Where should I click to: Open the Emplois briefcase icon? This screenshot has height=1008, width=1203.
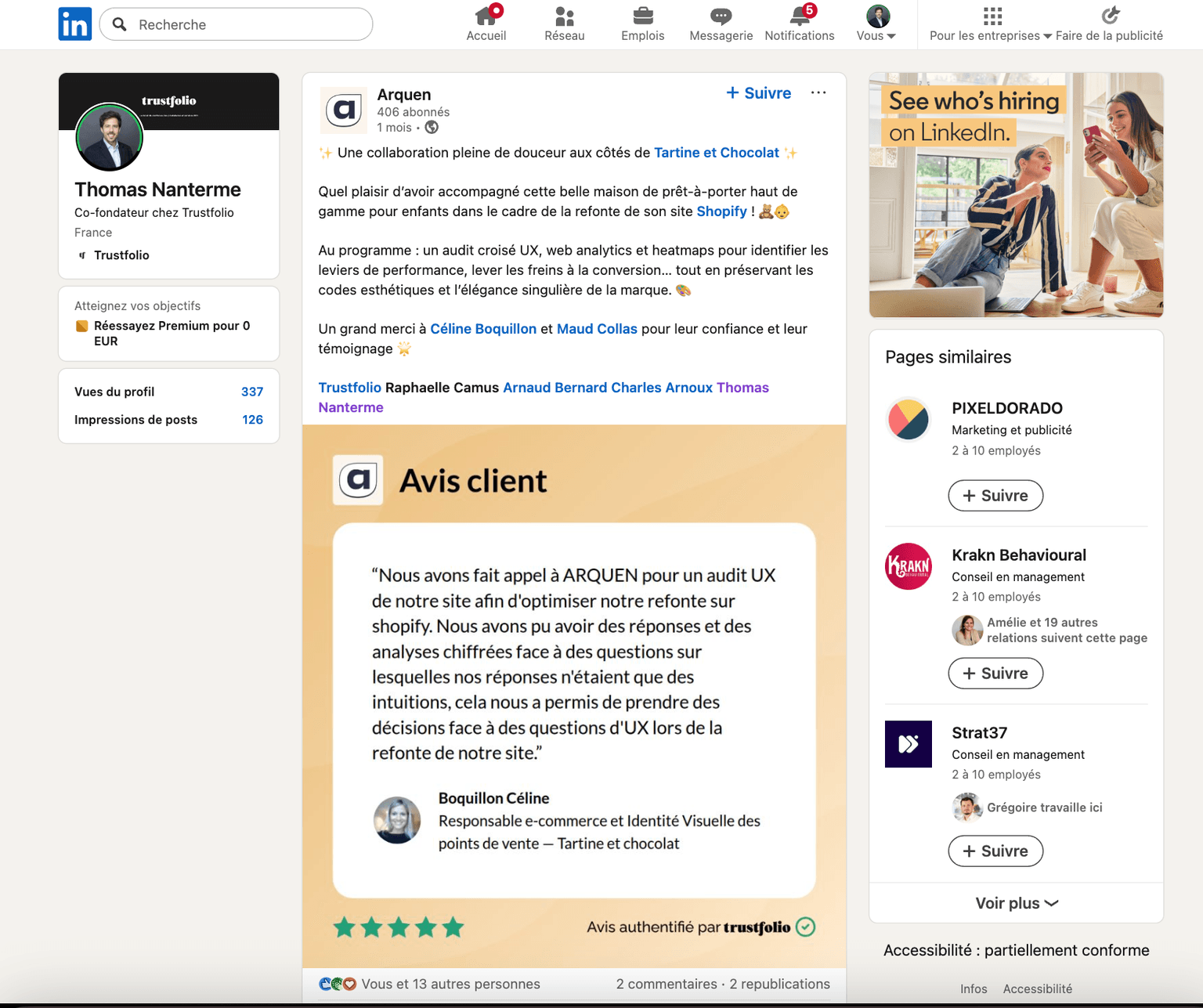pyautogui.click(x=643, y=16)
